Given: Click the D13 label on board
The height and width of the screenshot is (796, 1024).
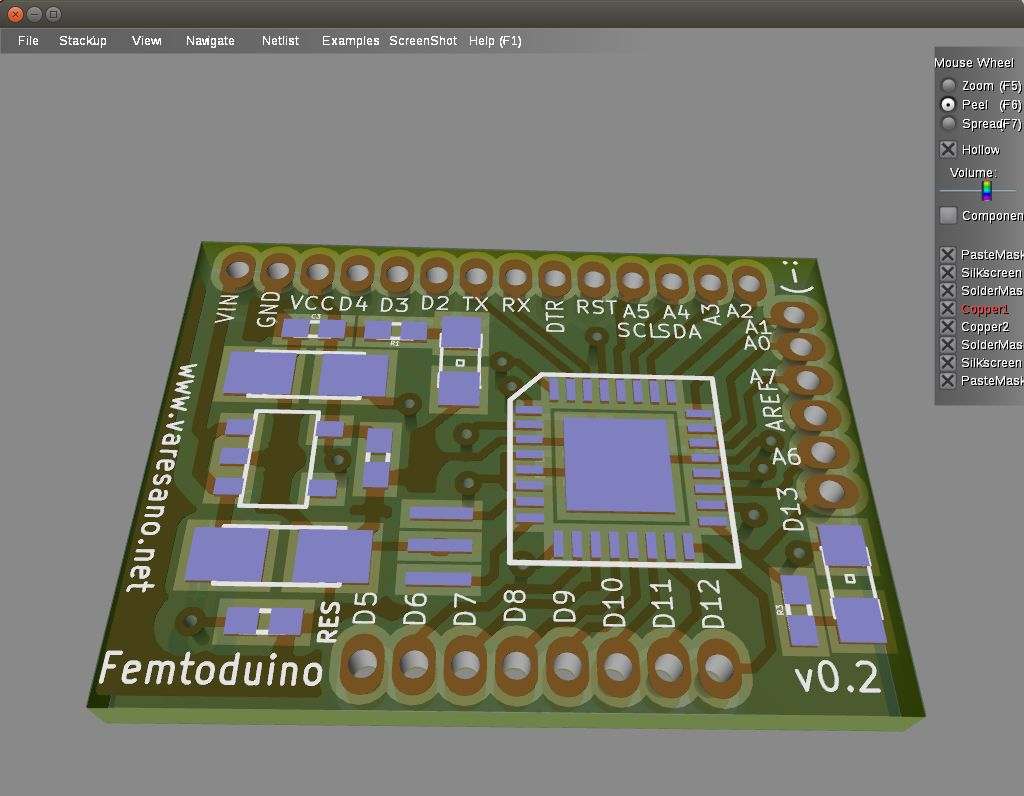Looking at the screenshot, I should 791,509.
